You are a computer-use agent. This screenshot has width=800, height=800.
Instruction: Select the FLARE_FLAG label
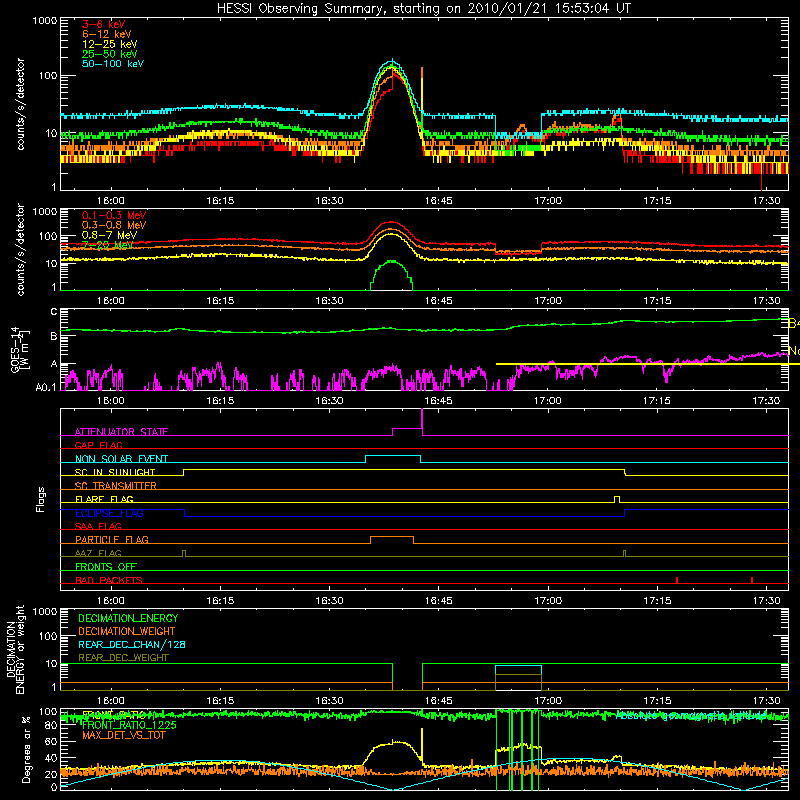click(x=104, y=499)
